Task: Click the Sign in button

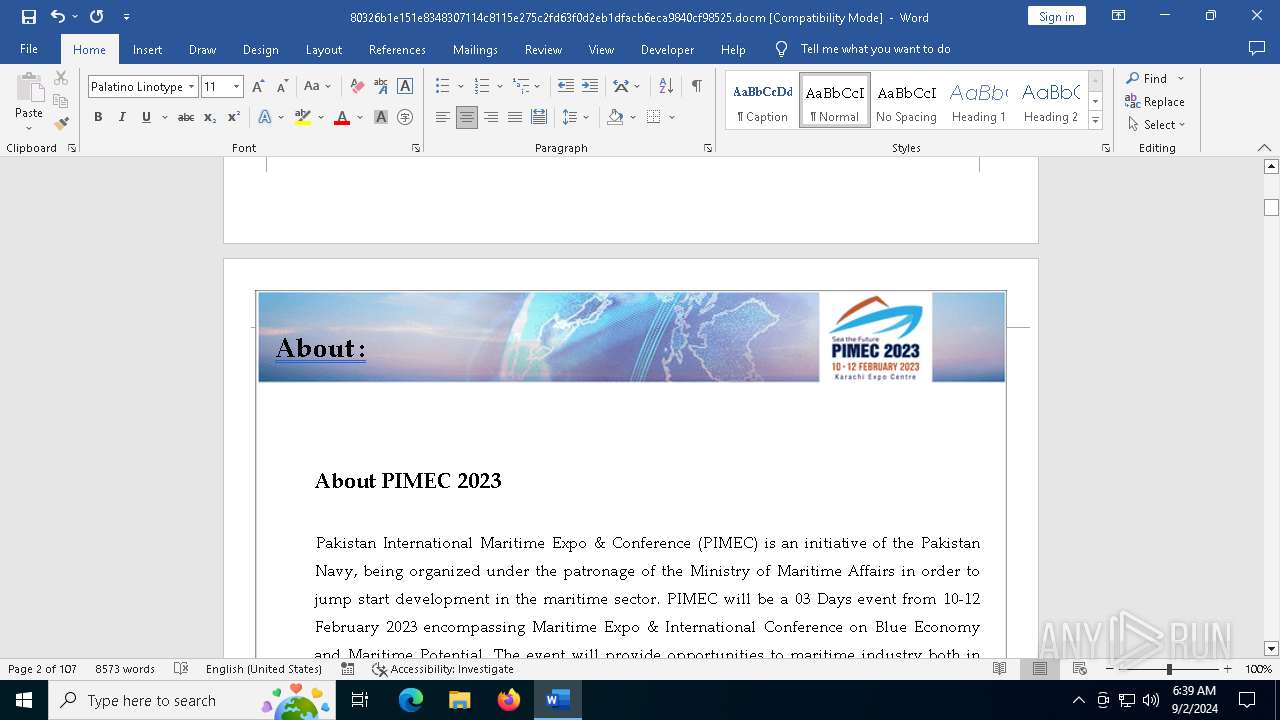Action: 1056,16
